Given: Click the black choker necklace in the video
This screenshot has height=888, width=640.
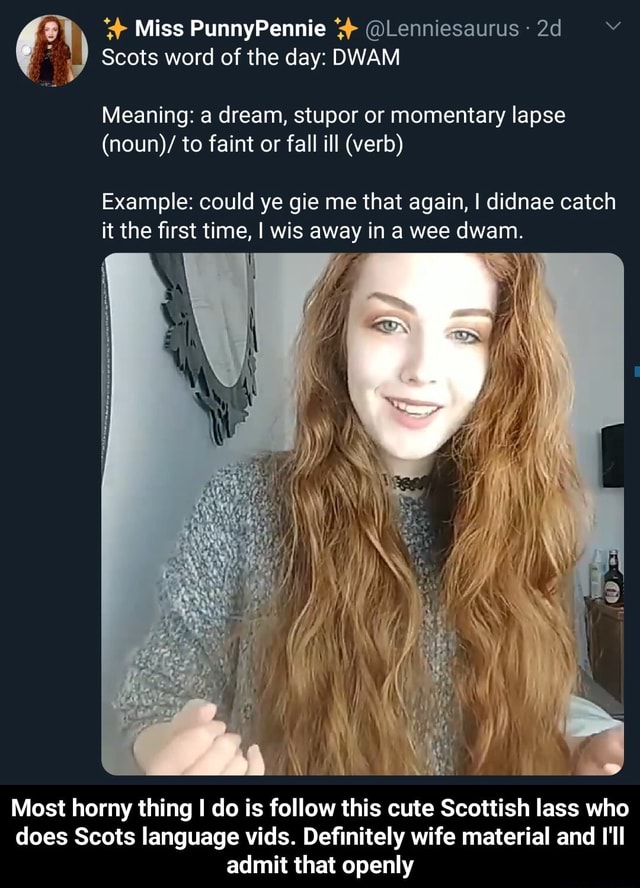Looking at the screenshot, I should (x=413, y=482).
